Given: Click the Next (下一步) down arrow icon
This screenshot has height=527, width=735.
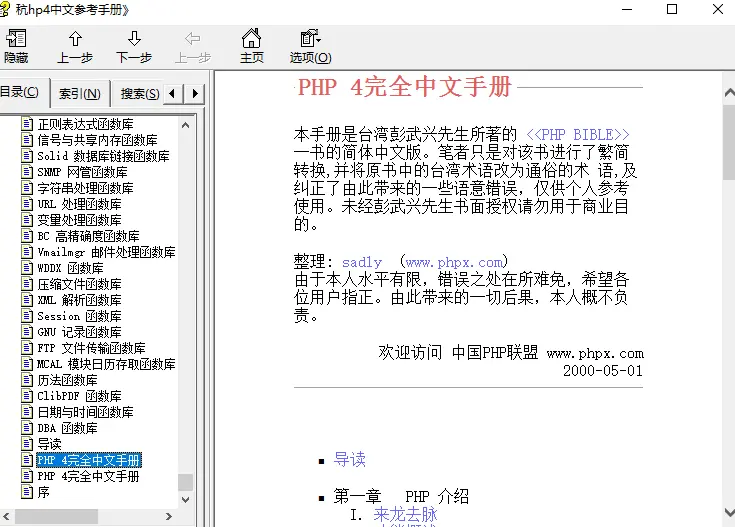Looking at the screenshot, I should click(134, 40).
